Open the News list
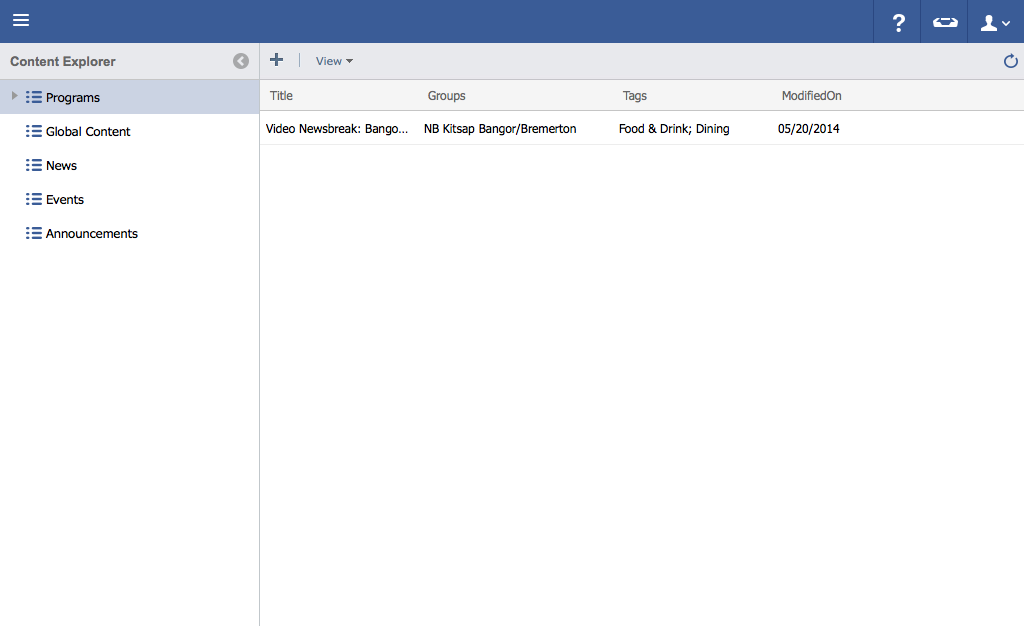Viewport: 1024px width, 626px height. 61,166
